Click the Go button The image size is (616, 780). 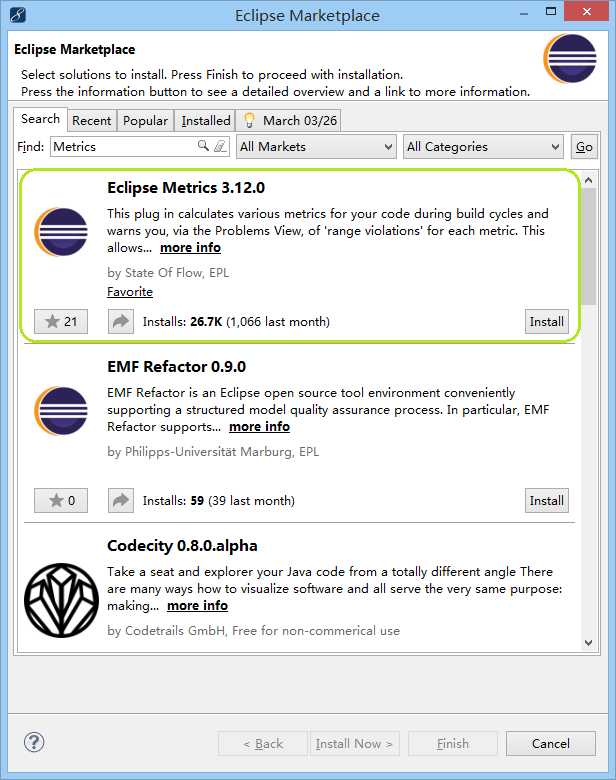584,147
